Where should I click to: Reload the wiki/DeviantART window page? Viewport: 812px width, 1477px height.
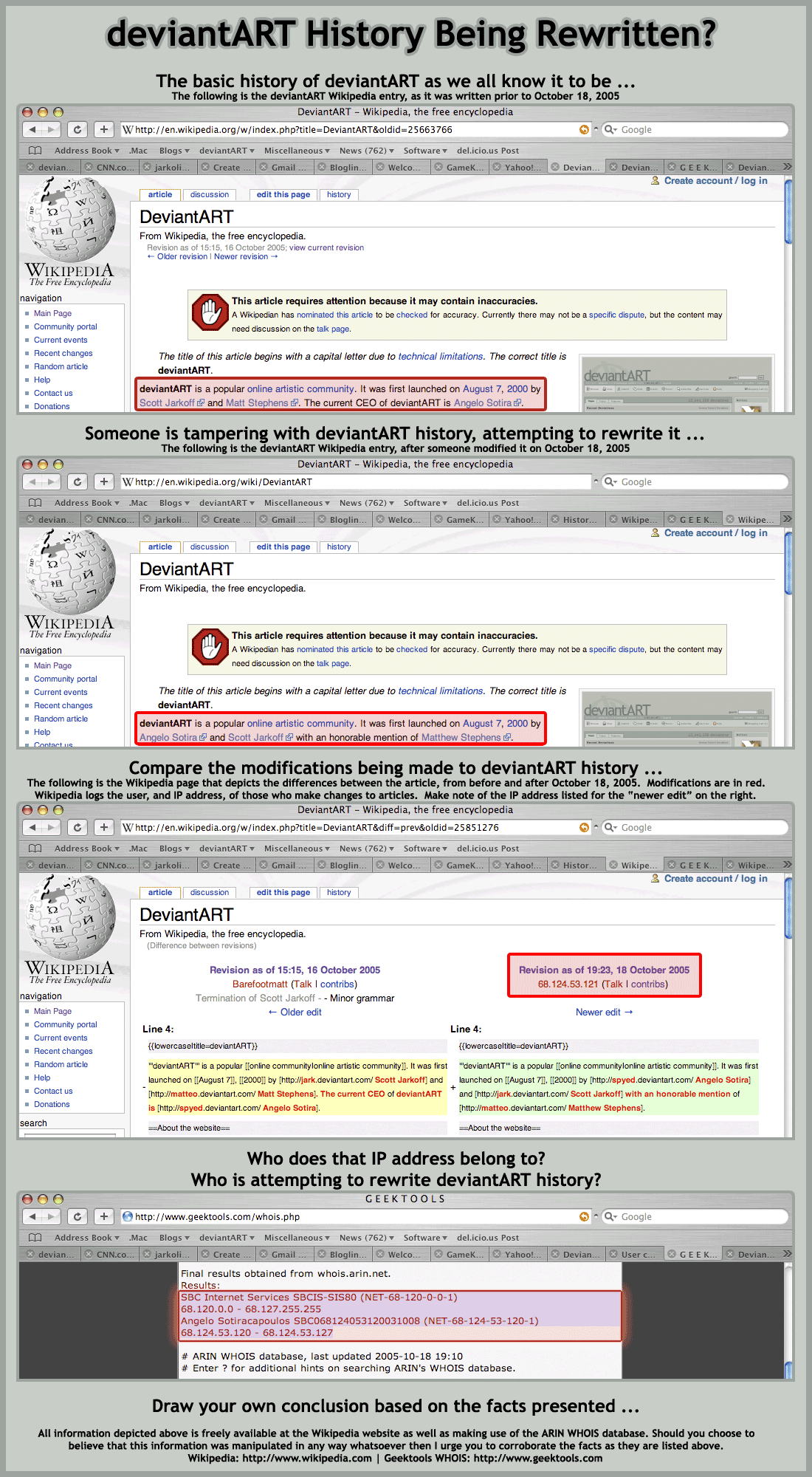click(x=78, y=482)
